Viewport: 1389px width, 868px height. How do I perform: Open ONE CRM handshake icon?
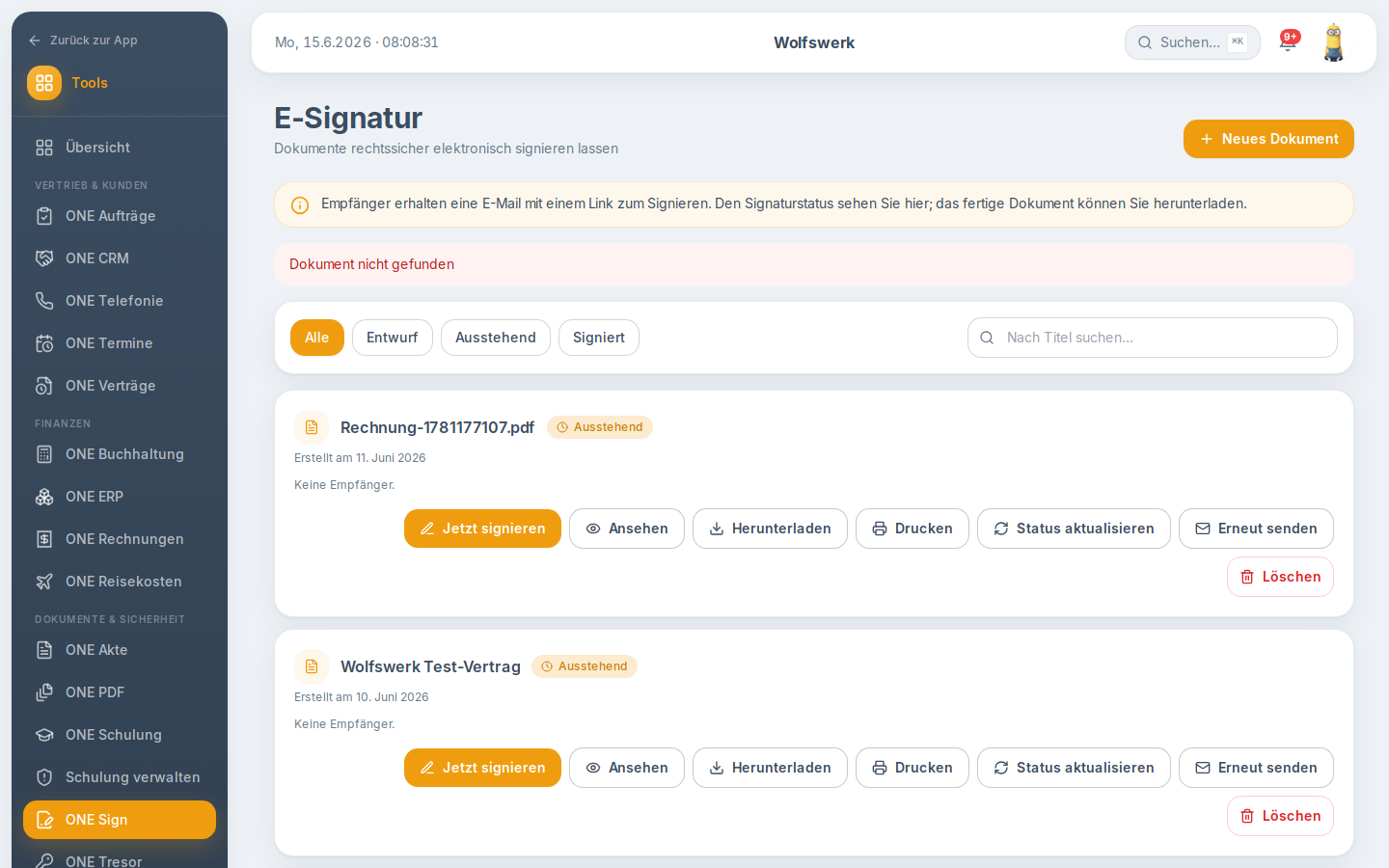[x=44, y=258]
